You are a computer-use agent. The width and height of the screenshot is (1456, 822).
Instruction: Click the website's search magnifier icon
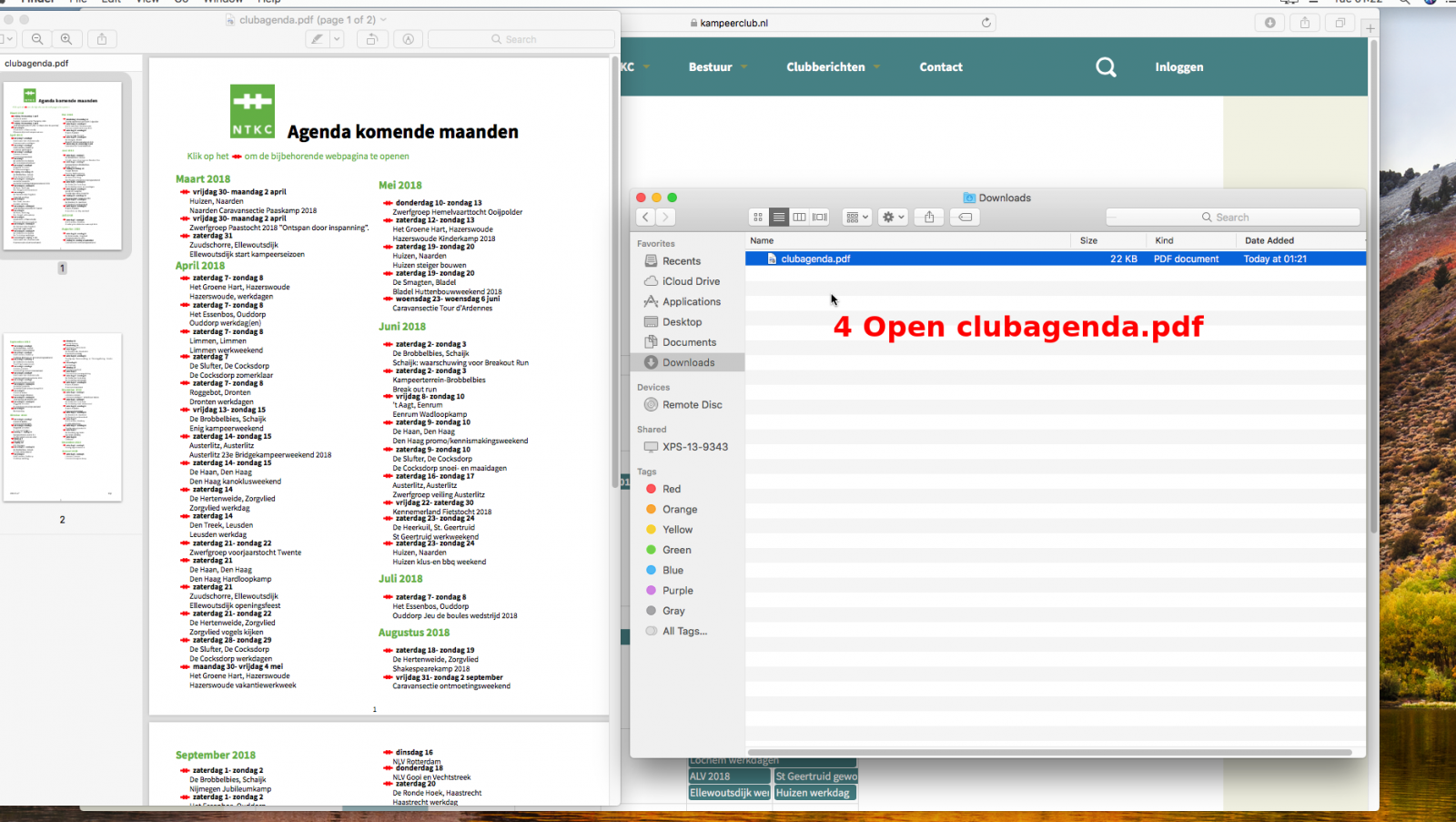pyautogui.click(x=1106, y=67)
